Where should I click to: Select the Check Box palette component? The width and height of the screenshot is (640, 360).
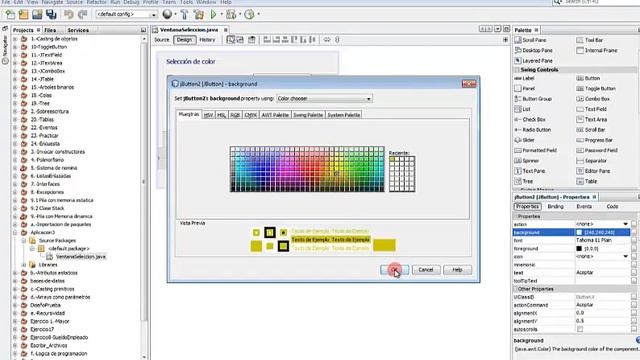click(530, 119)
